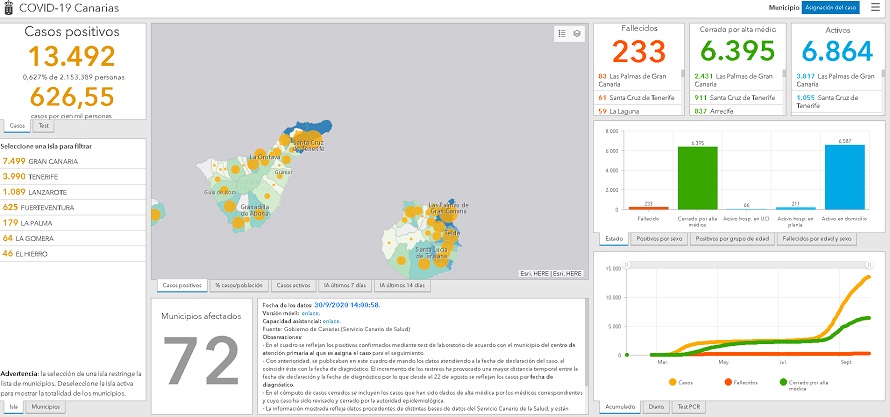Select the Municipios tab

point(44,408)
